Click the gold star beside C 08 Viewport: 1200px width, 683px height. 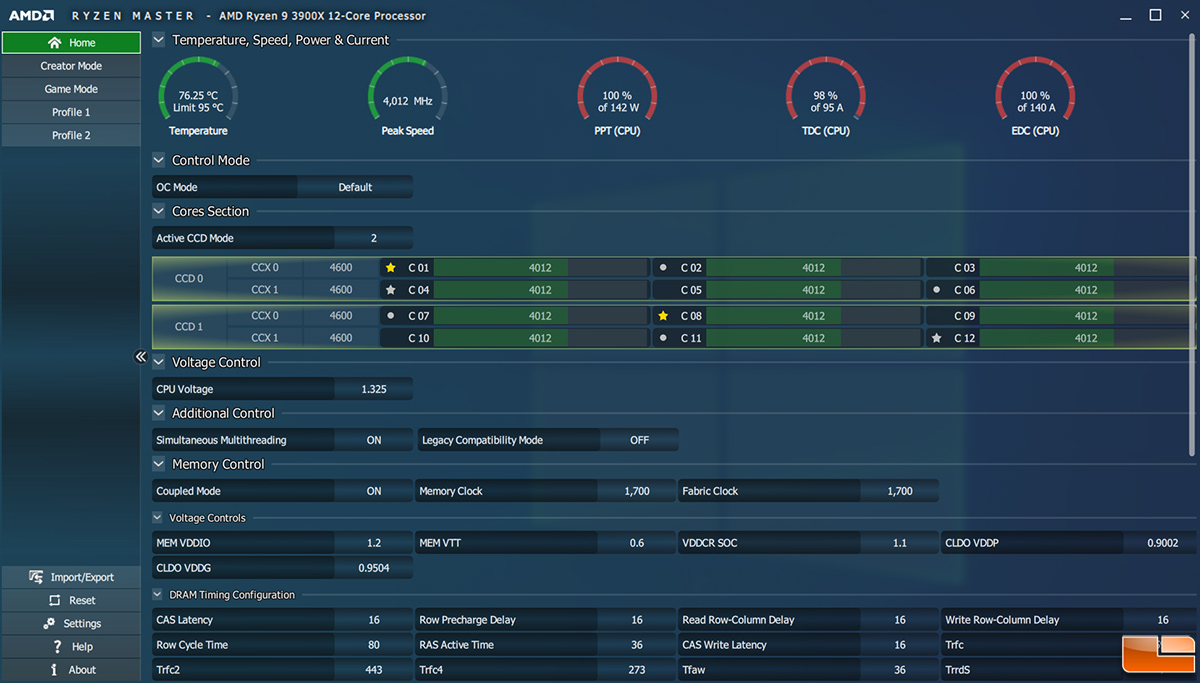click(x=664, y=316)
